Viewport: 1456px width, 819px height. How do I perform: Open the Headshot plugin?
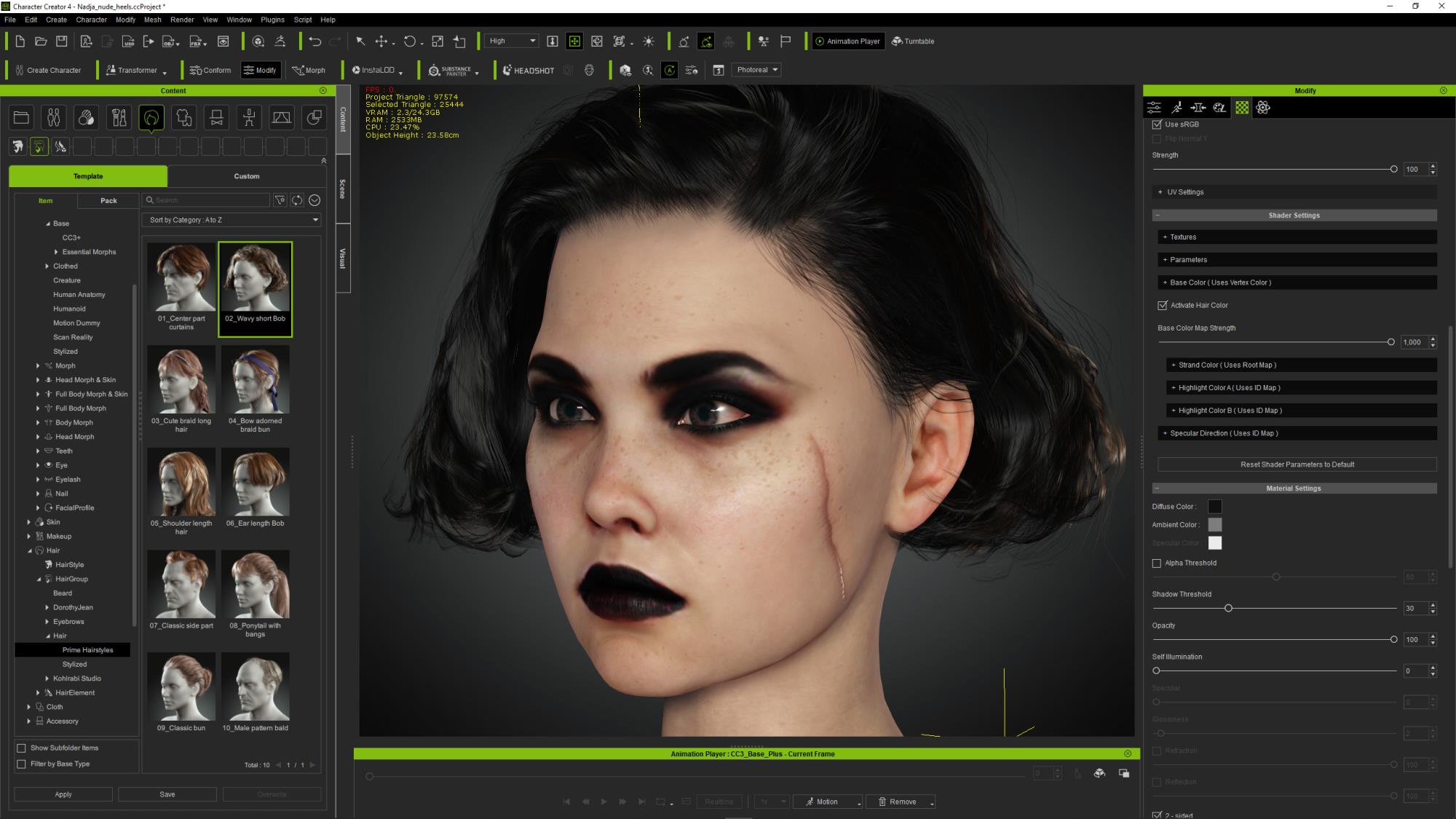(529, 71)
